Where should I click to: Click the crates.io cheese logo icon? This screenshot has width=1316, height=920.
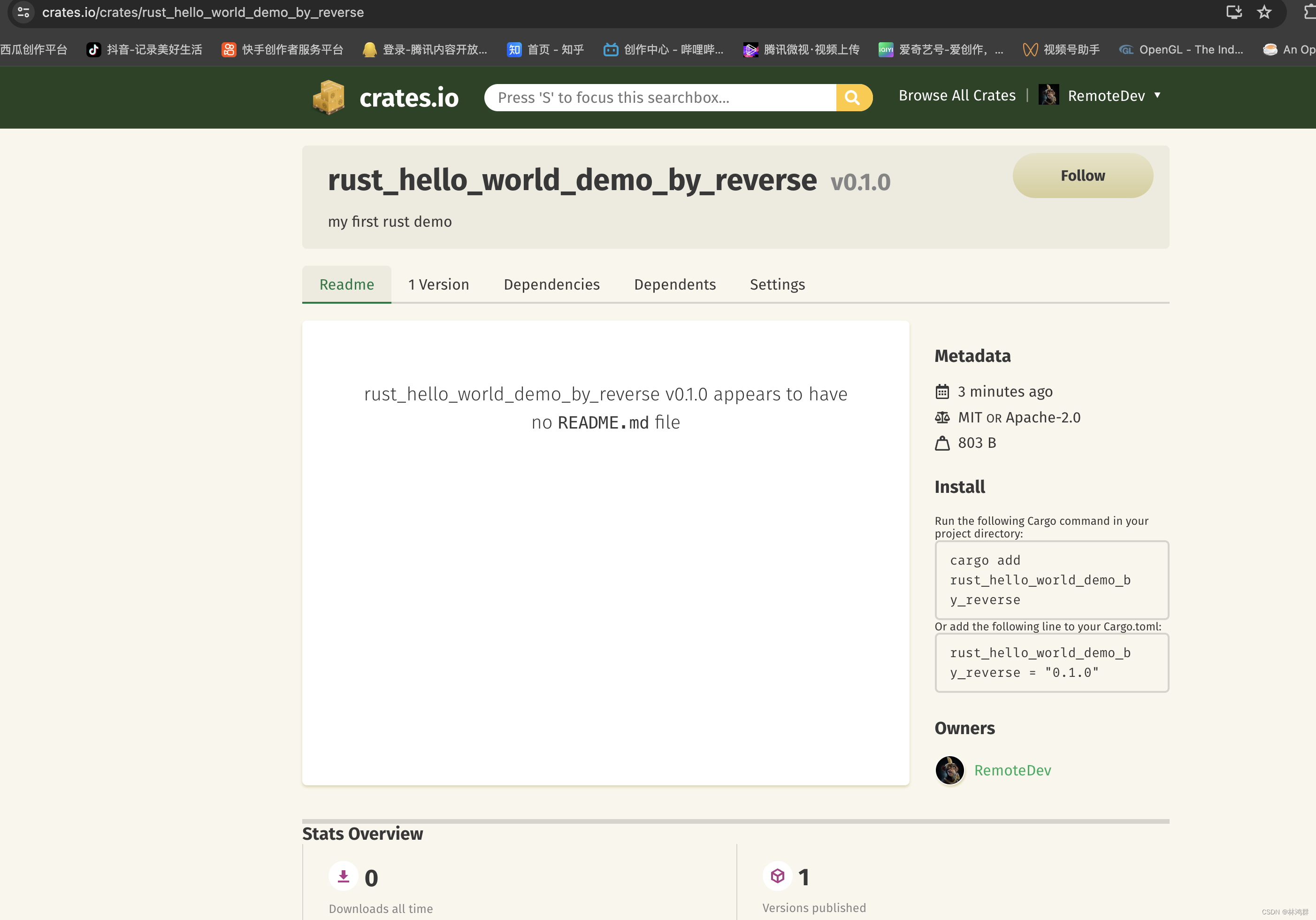point(329,97)
